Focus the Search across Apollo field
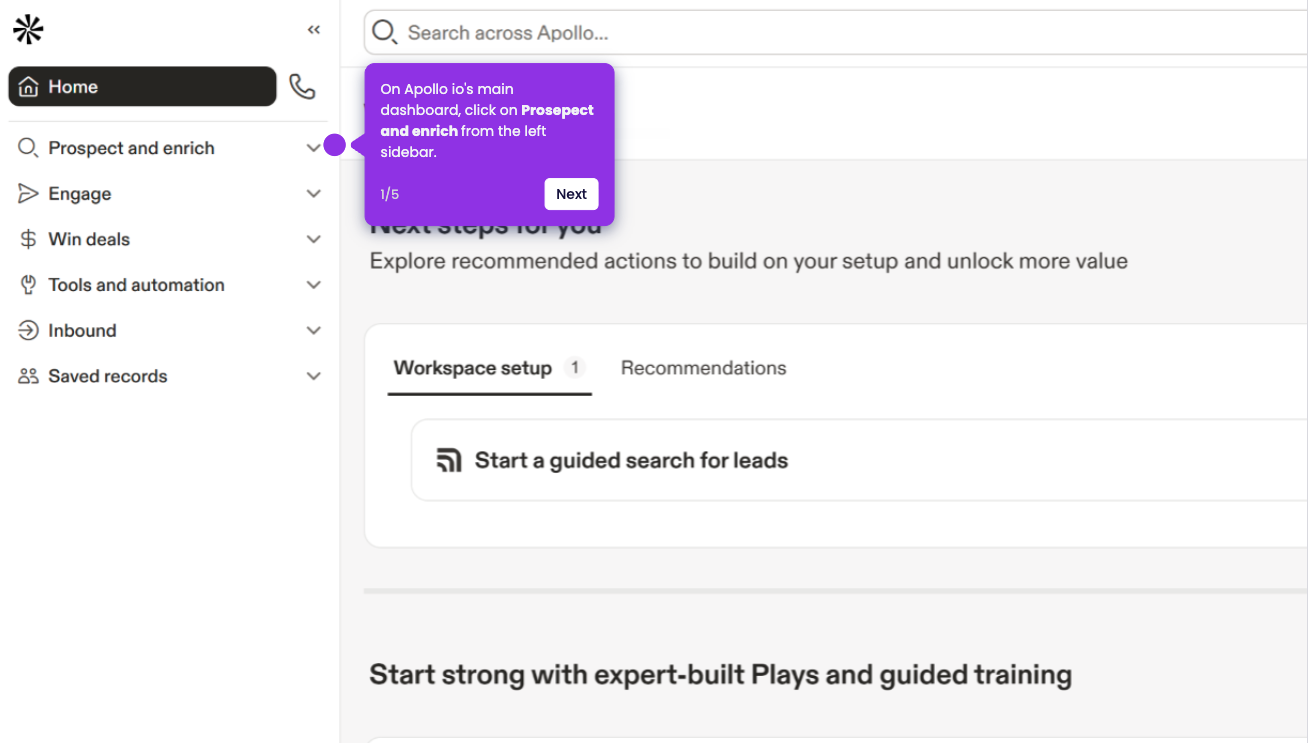This screenshot has height=743, width=1308. coord(836,33)
